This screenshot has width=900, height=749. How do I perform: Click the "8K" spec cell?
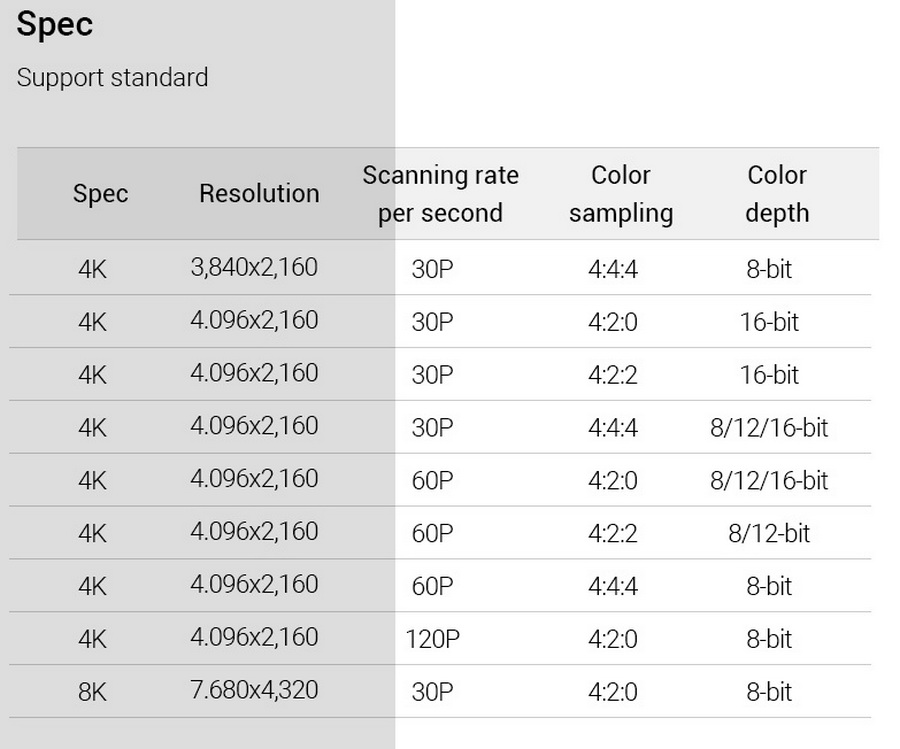point(92,691)
